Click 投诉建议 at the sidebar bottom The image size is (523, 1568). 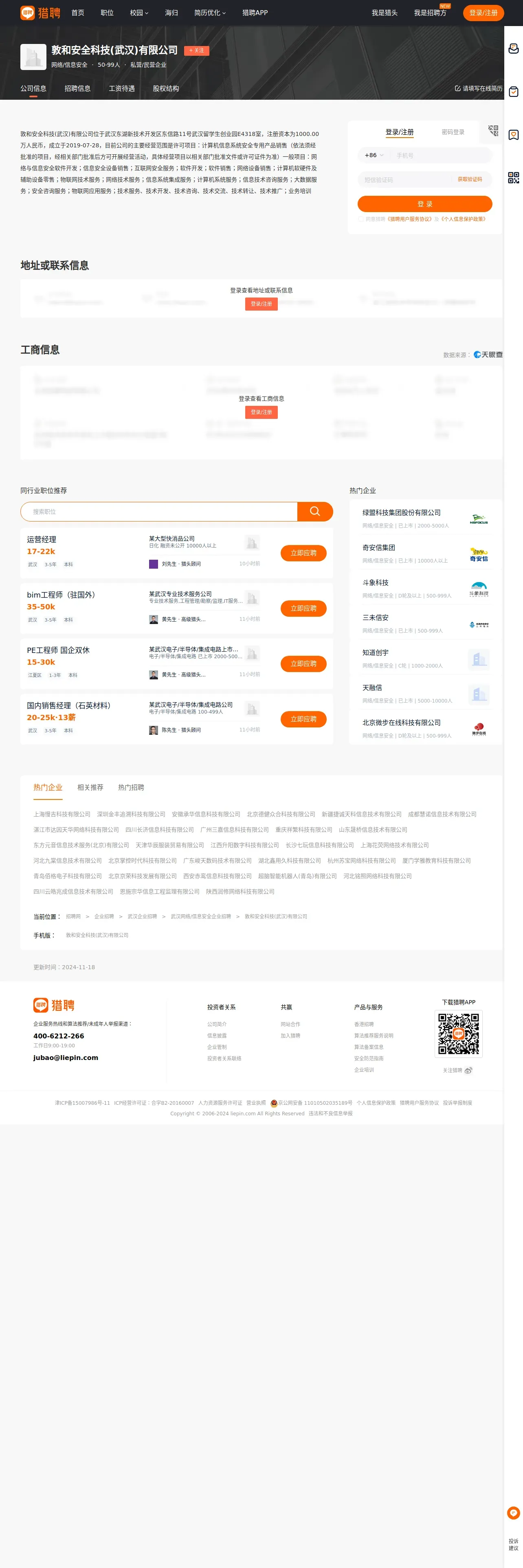(x=513, y=1545)
